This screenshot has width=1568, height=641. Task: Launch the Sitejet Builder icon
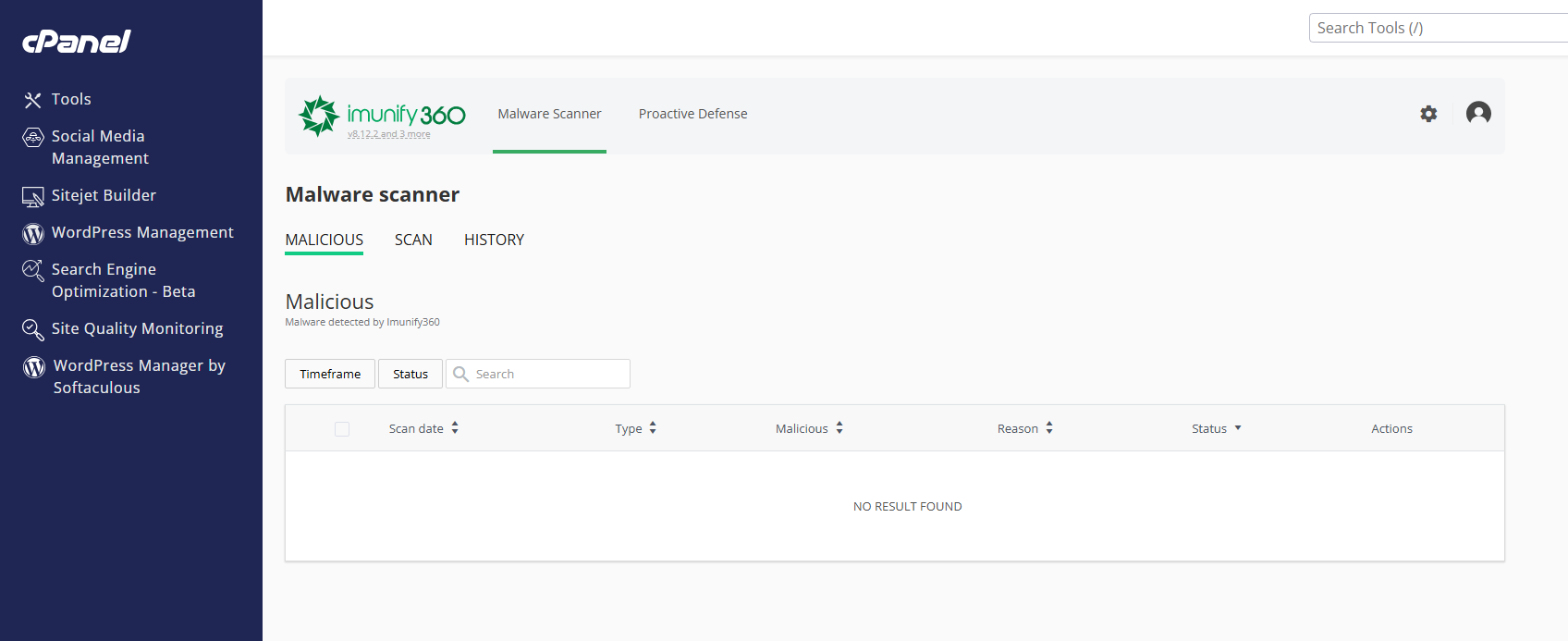point(33,197)
